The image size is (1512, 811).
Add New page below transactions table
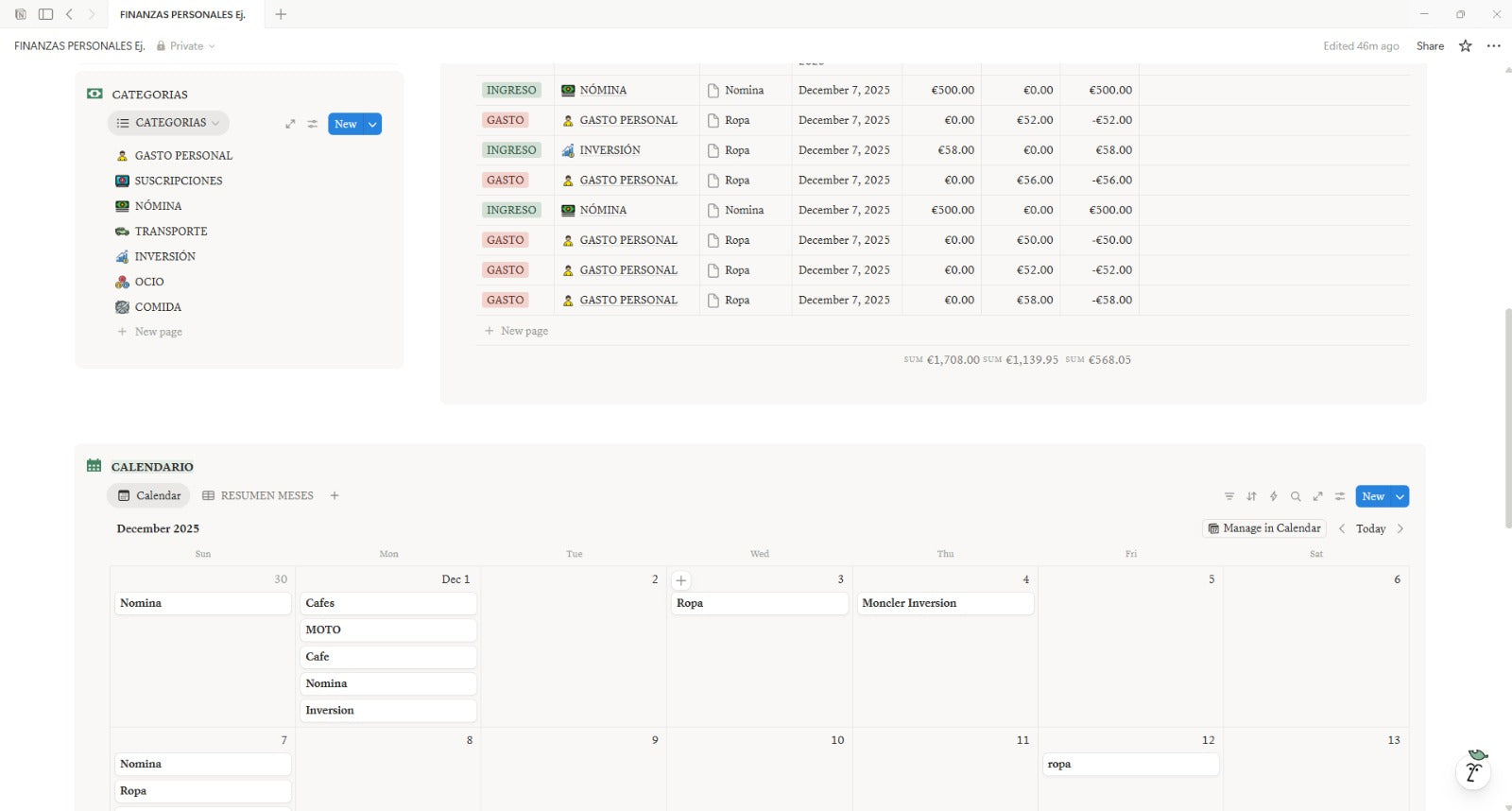point(516,331)
